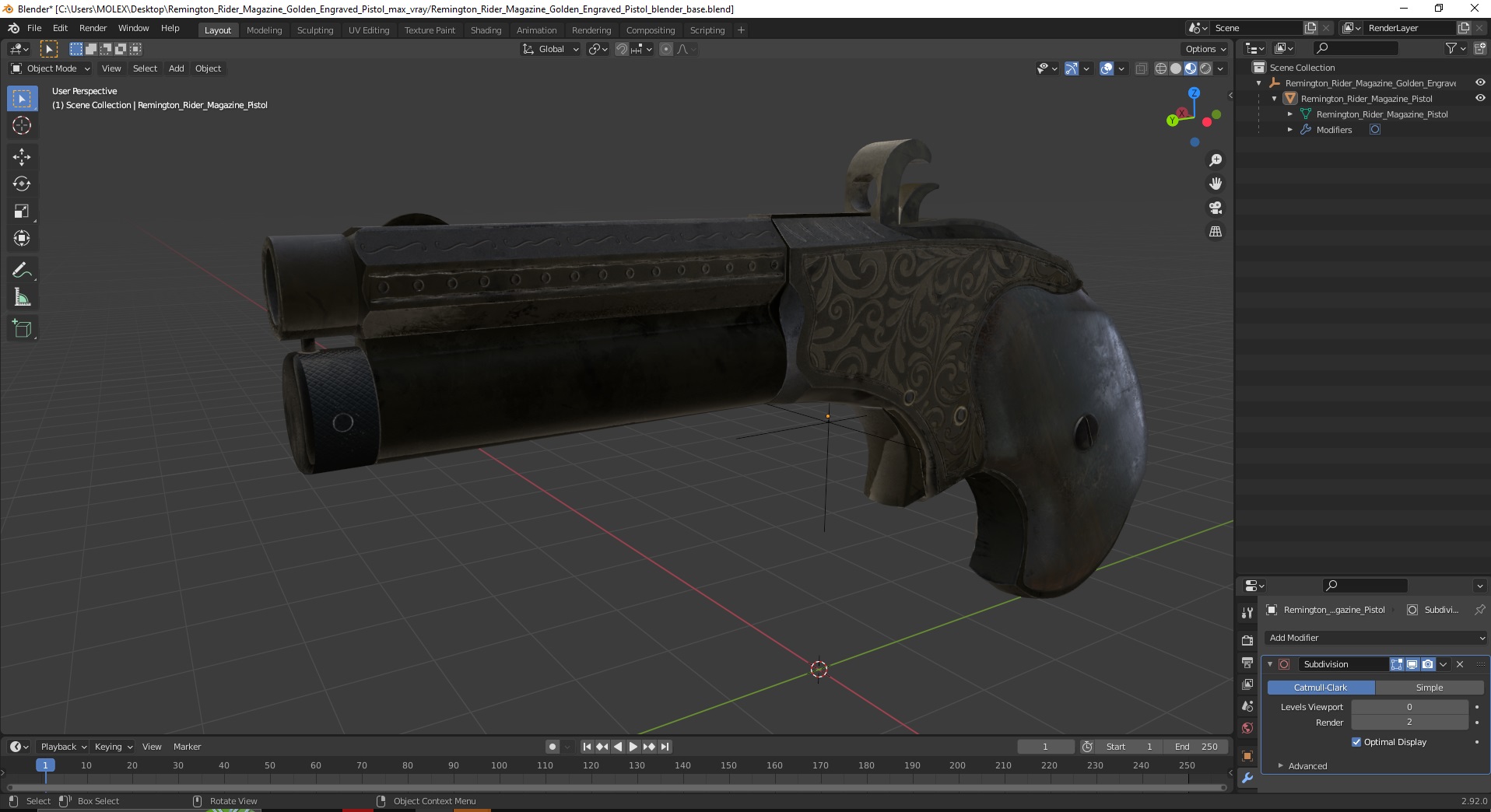
Task: Open the Global transform orientation dropdown
Action: [550, 49]
